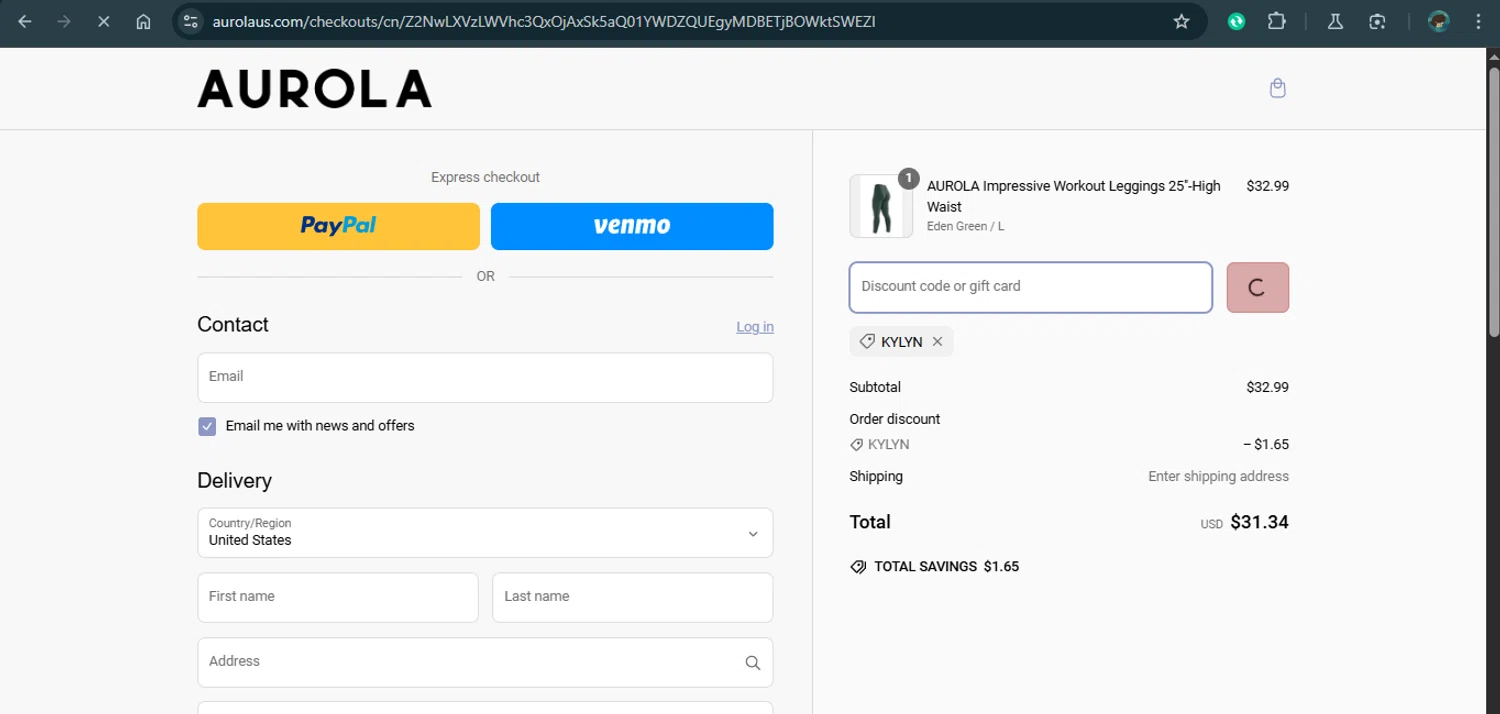The image size is (1500, 714).
Task: Click the Total Savings tag icon
Action: click(858, 567)
